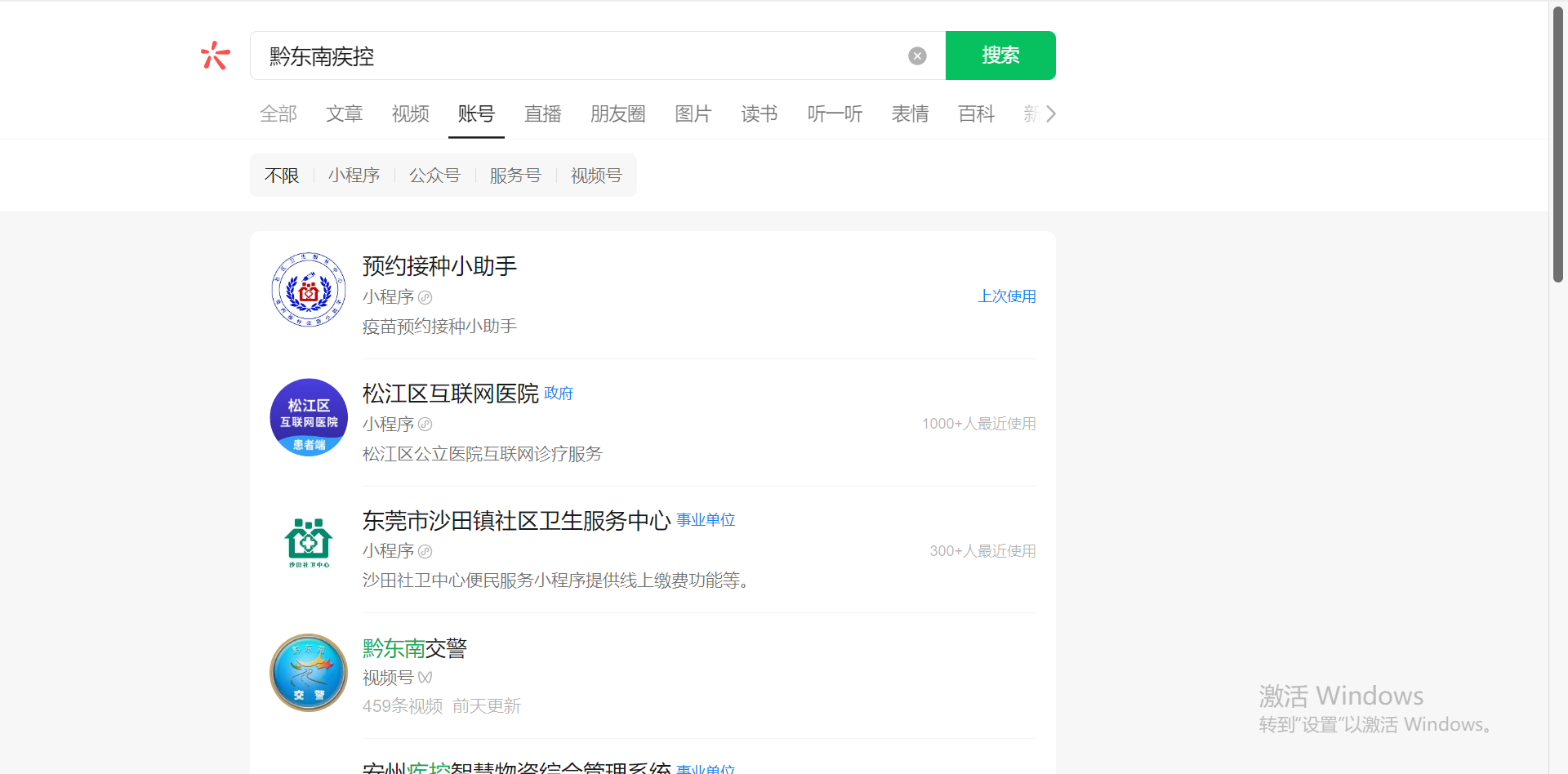
Task: Open the 黔东南交警 result title
Action: point(415,648)
